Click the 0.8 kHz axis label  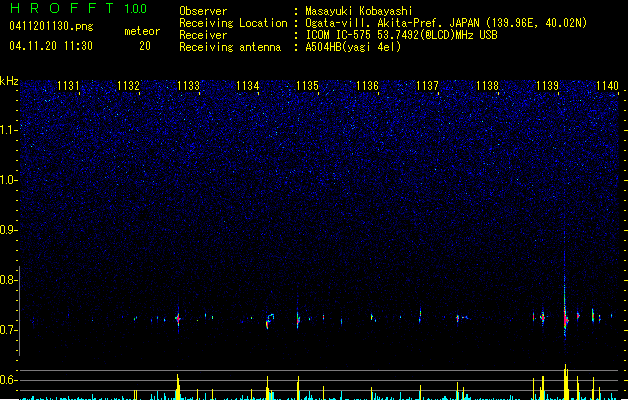9,280
